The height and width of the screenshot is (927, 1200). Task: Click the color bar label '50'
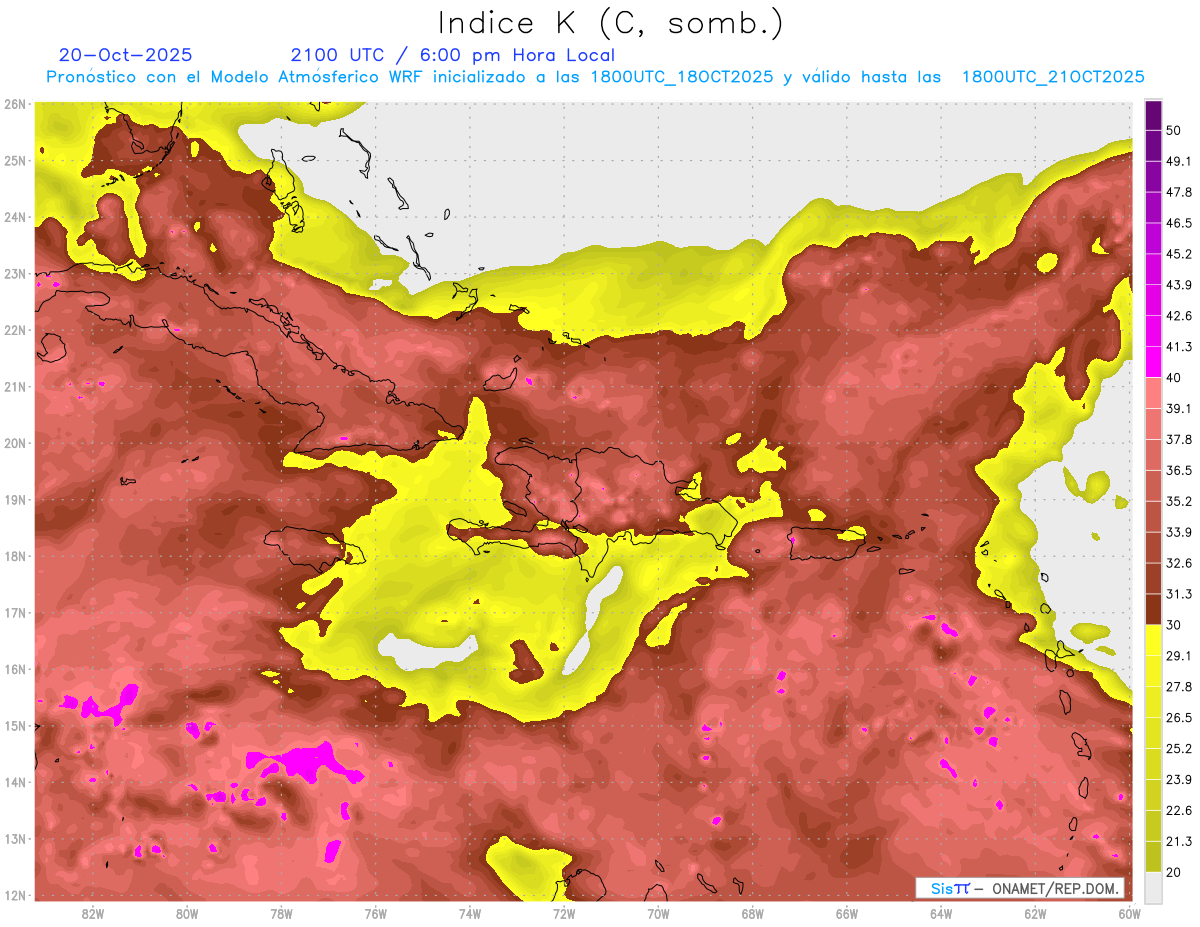click(1175, 131)
